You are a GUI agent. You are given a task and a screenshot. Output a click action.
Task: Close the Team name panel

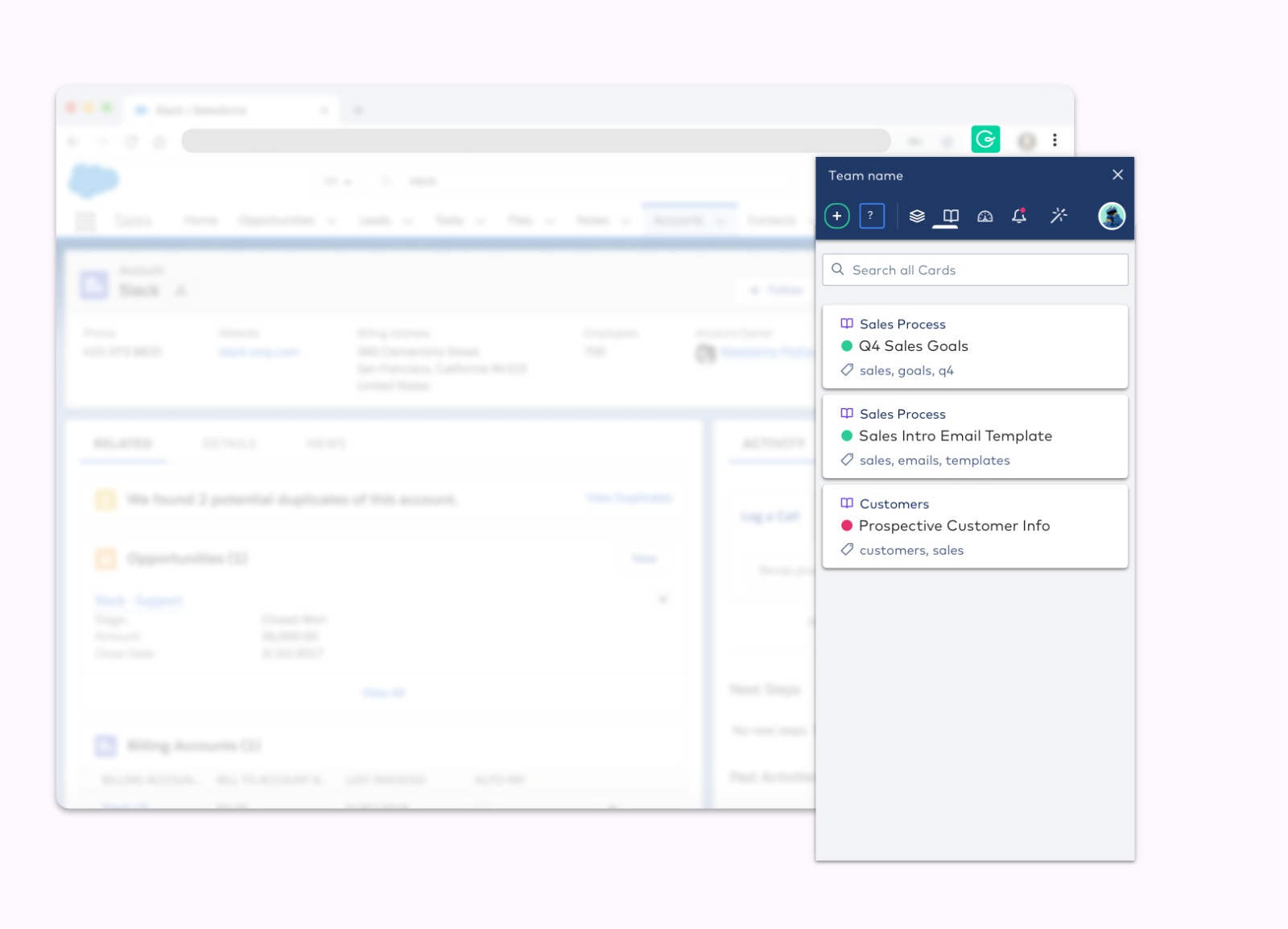click(x=1117, y=175)
